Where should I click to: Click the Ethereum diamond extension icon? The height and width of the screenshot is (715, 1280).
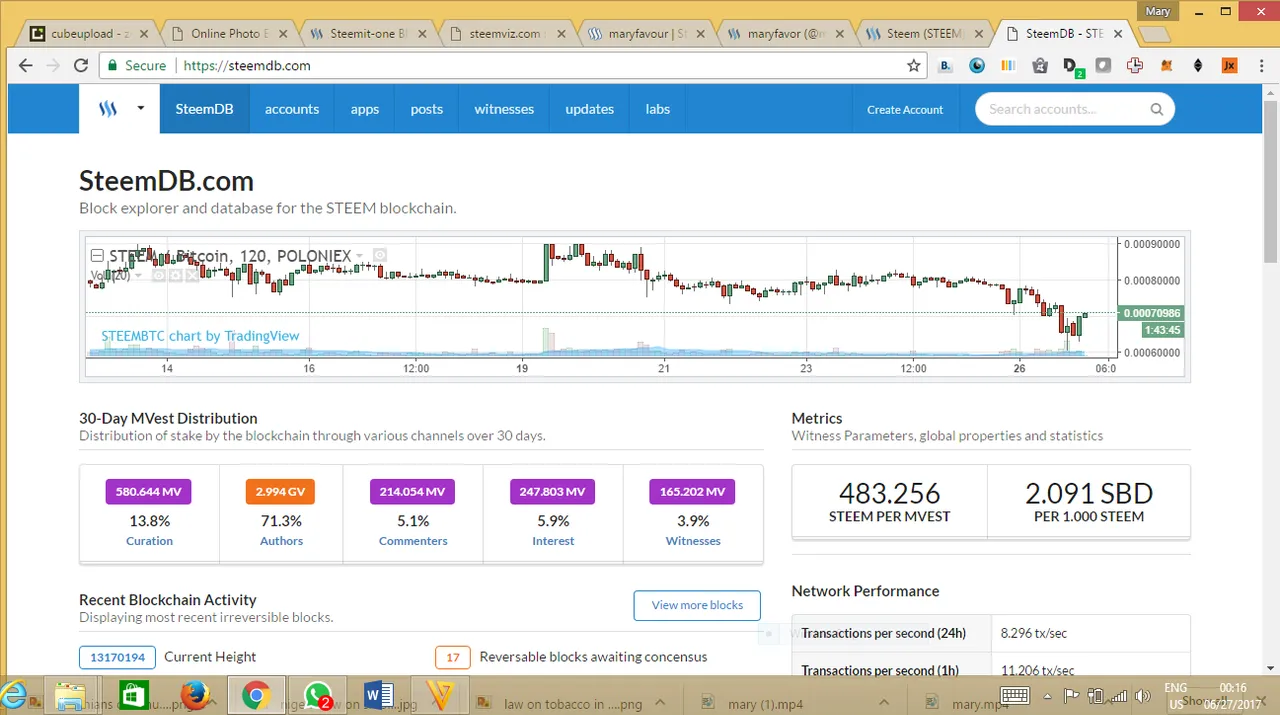pyautogui.click(x=1198, y=66)
